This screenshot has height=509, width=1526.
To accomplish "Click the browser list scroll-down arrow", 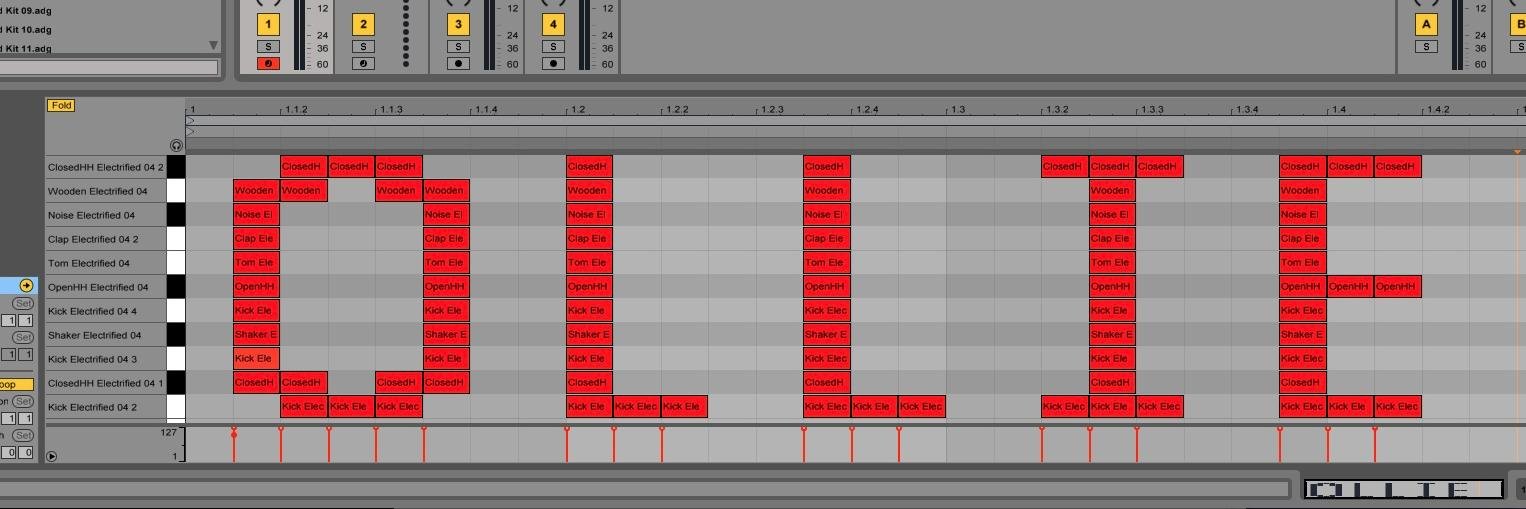I will [213, 45].
